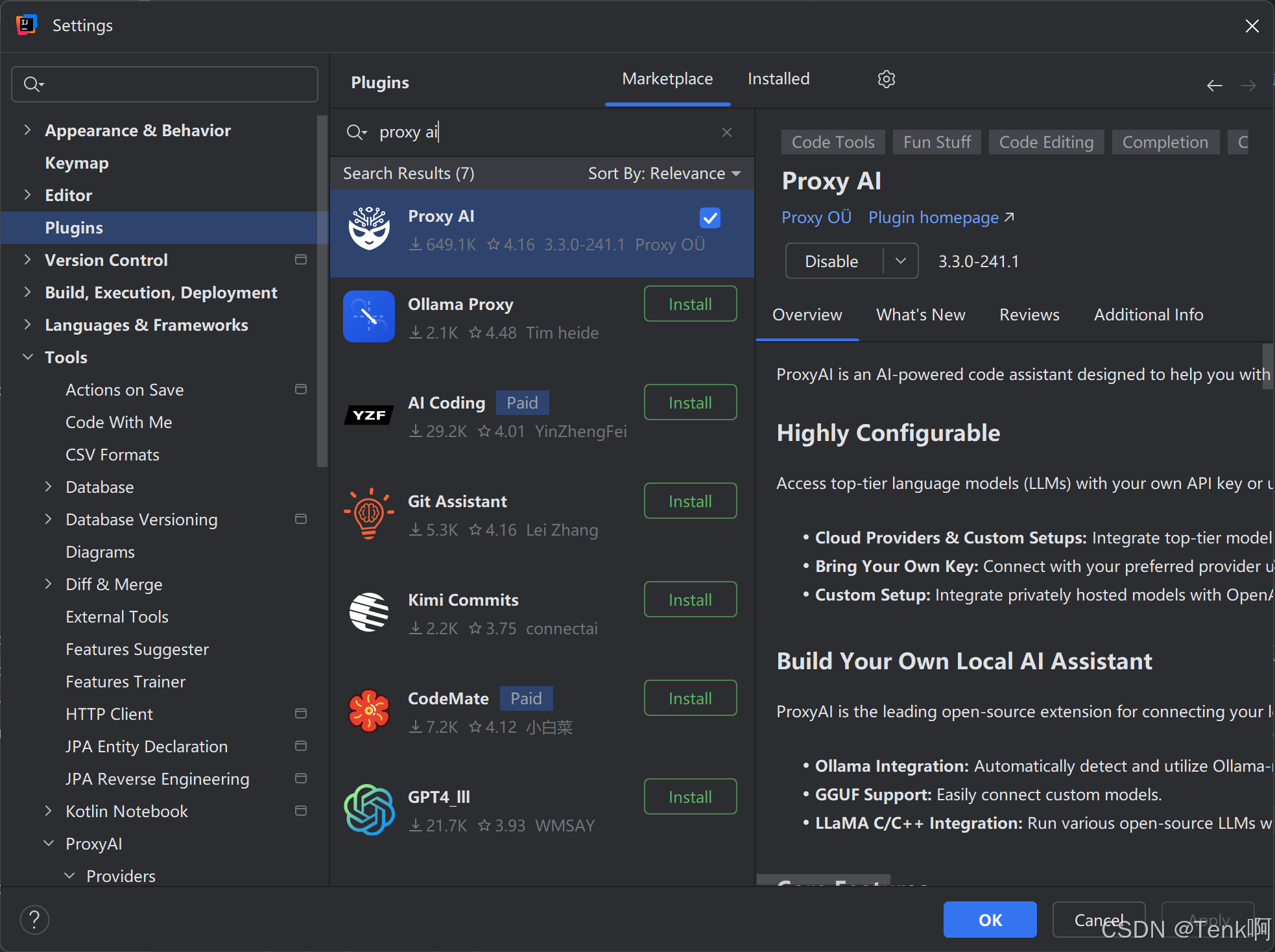Open the What's New tab
Image resolution: width=1275 pixels, height=952 pixels.
[920, 315]
